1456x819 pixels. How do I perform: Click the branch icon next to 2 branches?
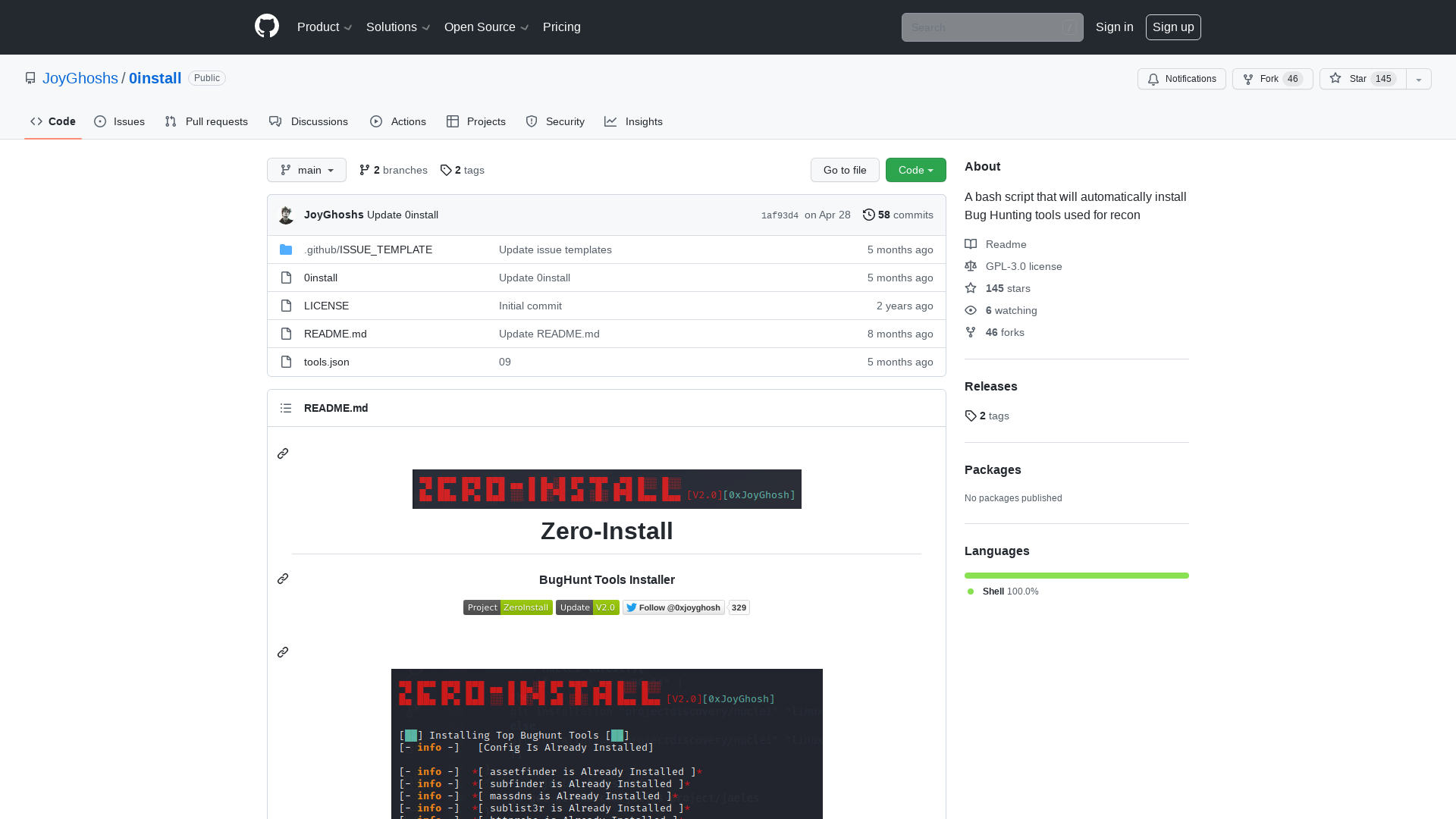[x=365, y=170]
